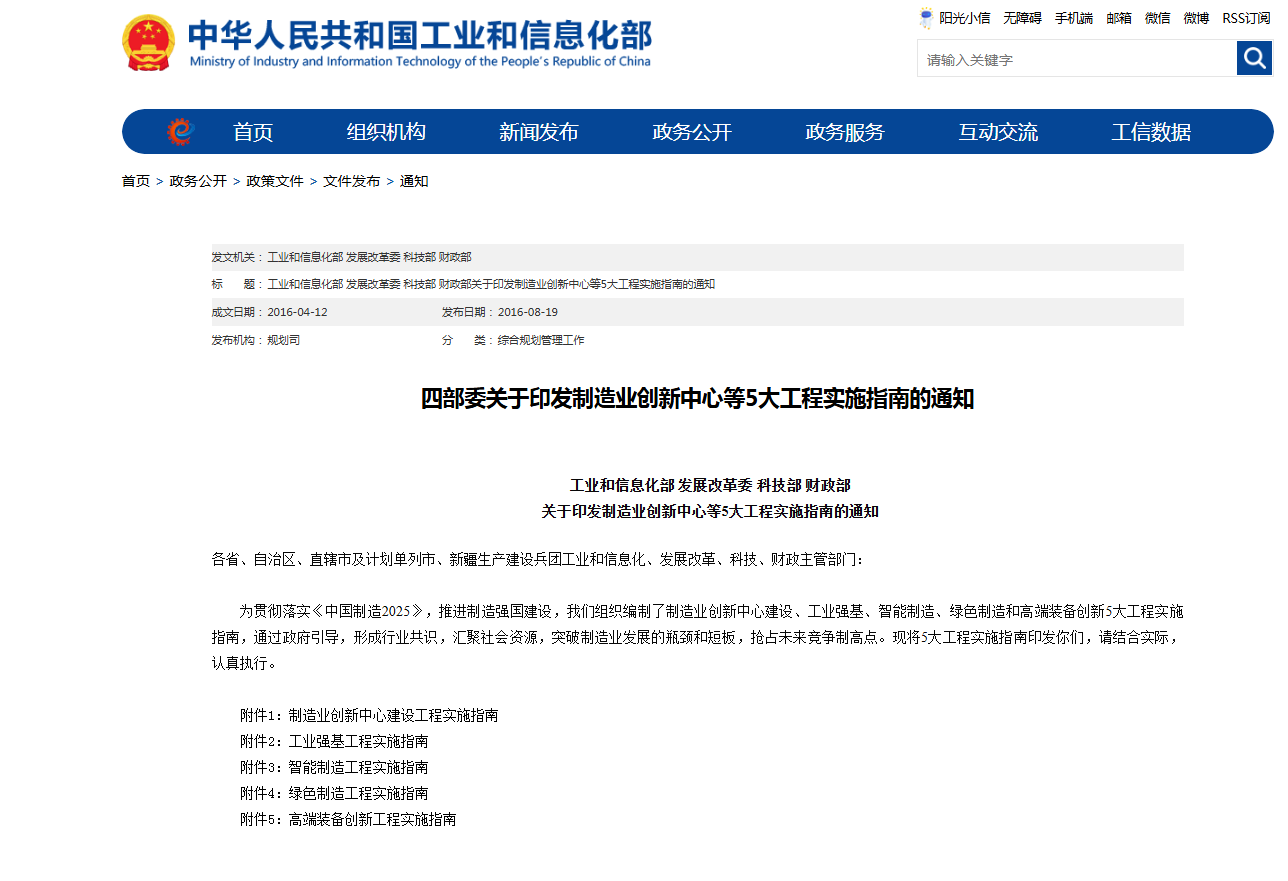Click the magnifier search button
The height and width of the screenshot is (881, 1288).
click(x=1254, y=59)
